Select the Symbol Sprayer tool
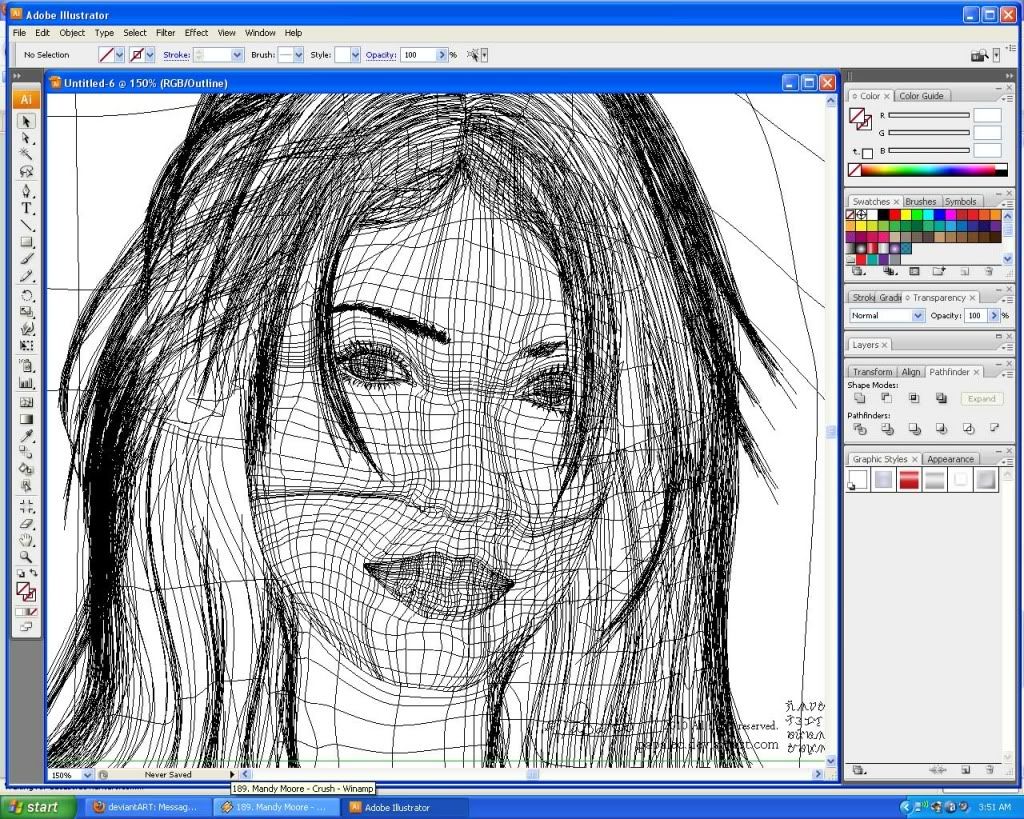This screenshot has height=819, width=1024. pos(26,366)
